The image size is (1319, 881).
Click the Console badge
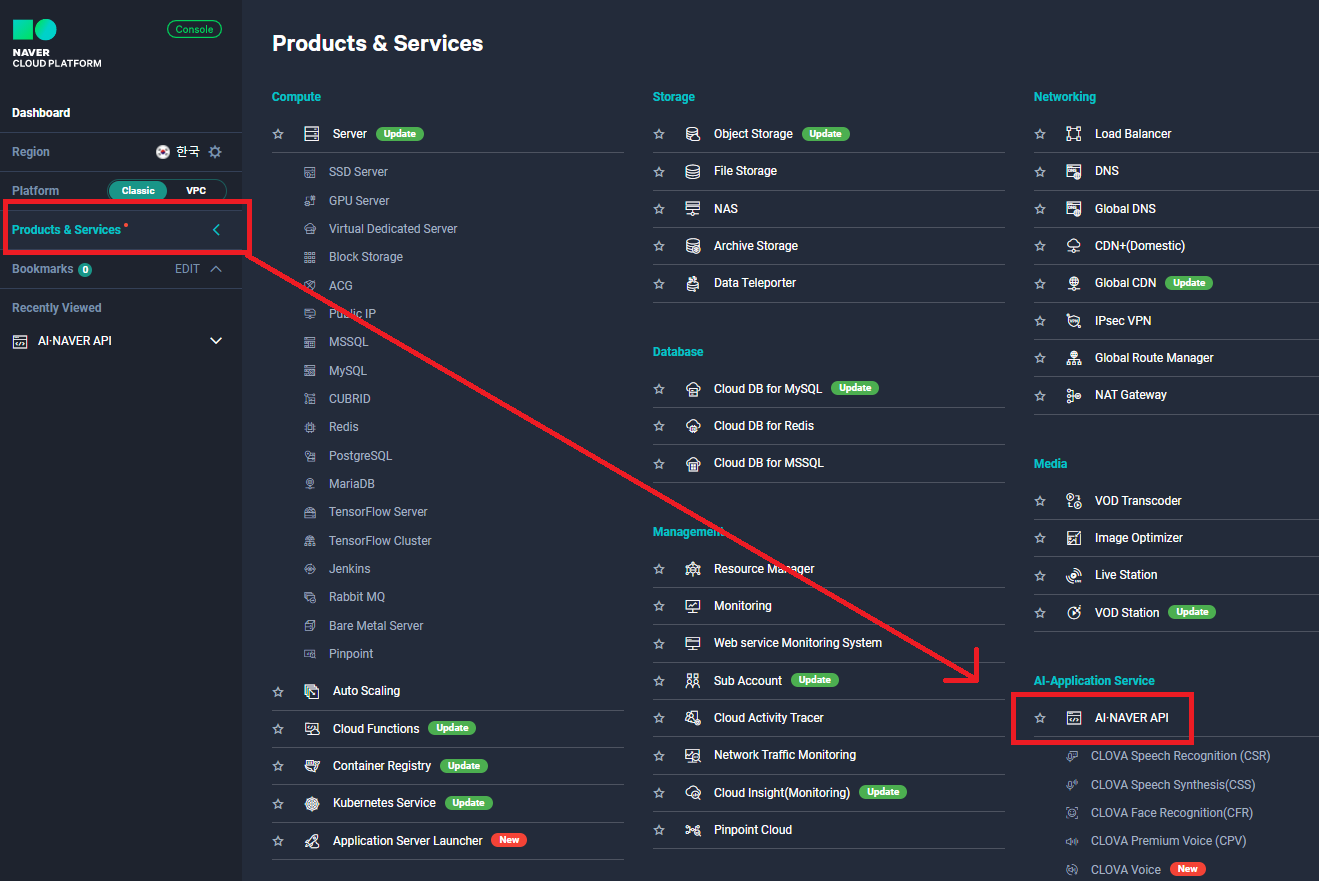[x=194, y=29]
